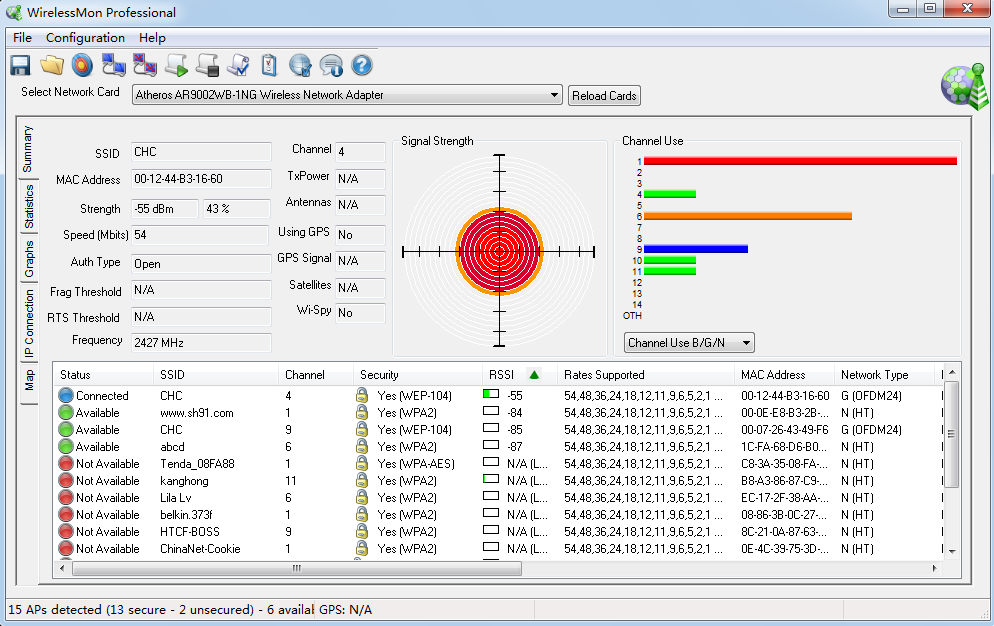Select the kanghong SSID in the list
Image resolution: width=994 pixels, height=626 pixels.
coord(184,481)
